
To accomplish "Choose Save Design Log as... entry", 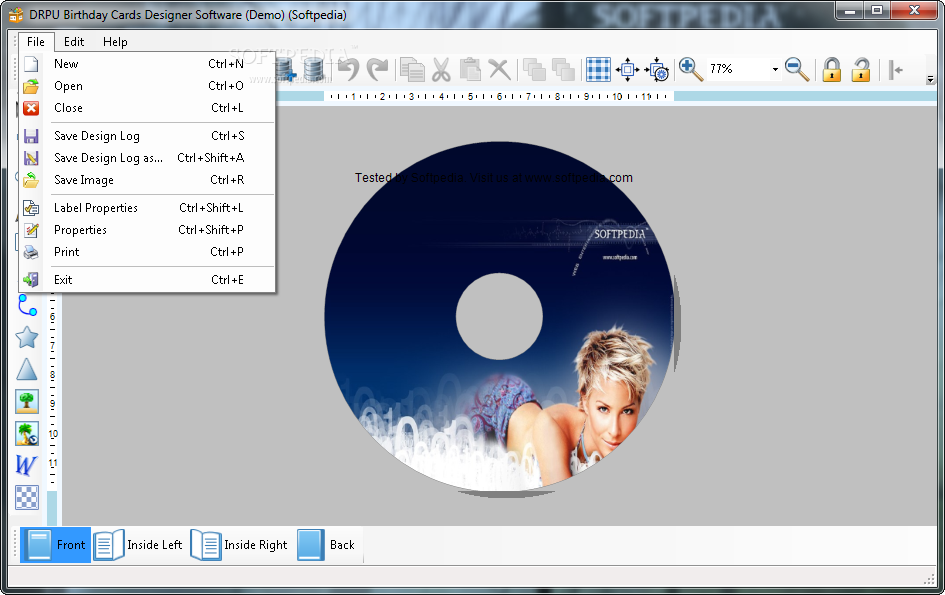I will tap(148, 158).
